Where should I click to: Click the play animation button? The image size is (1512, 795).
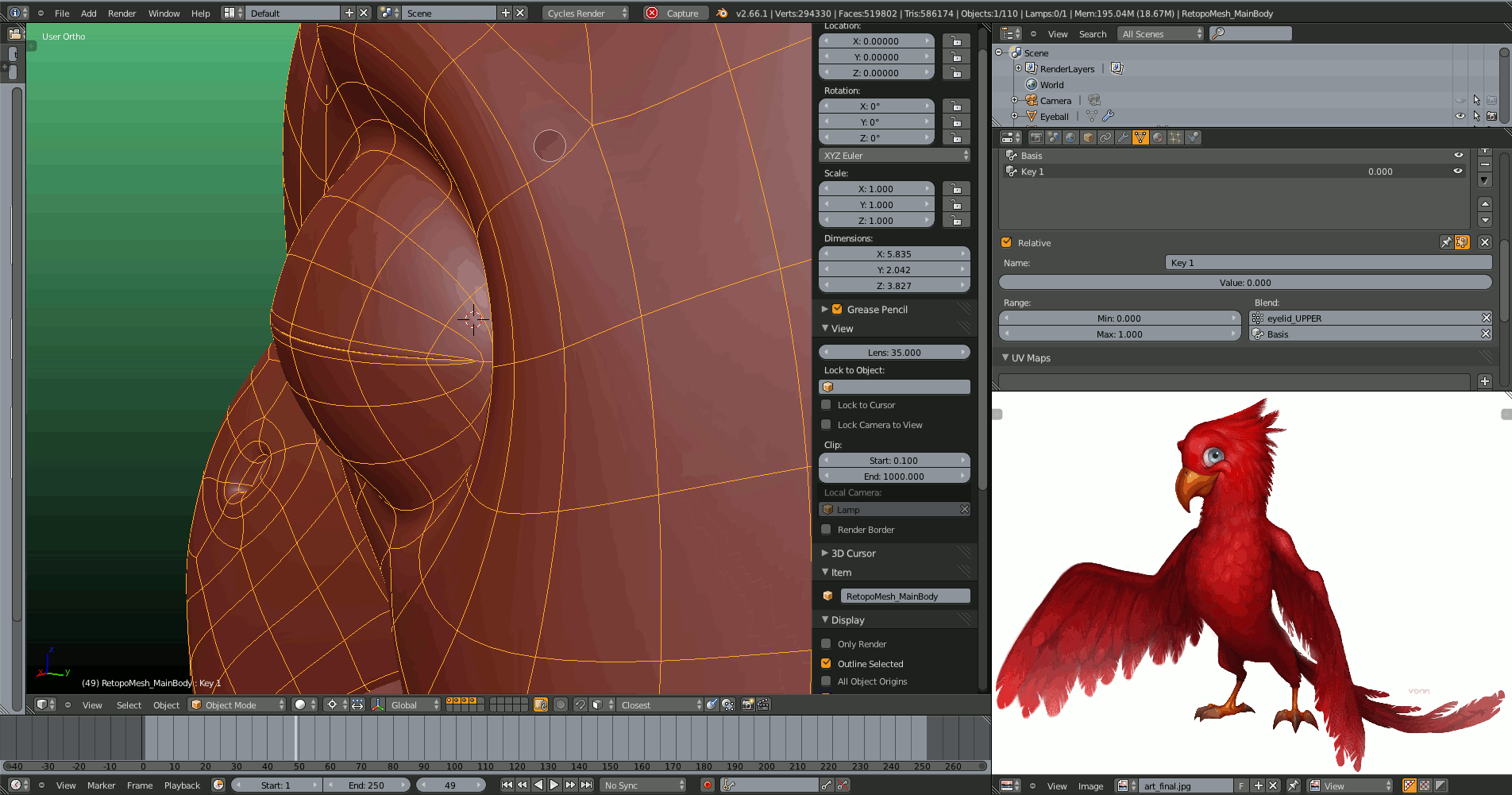(554, 785)
